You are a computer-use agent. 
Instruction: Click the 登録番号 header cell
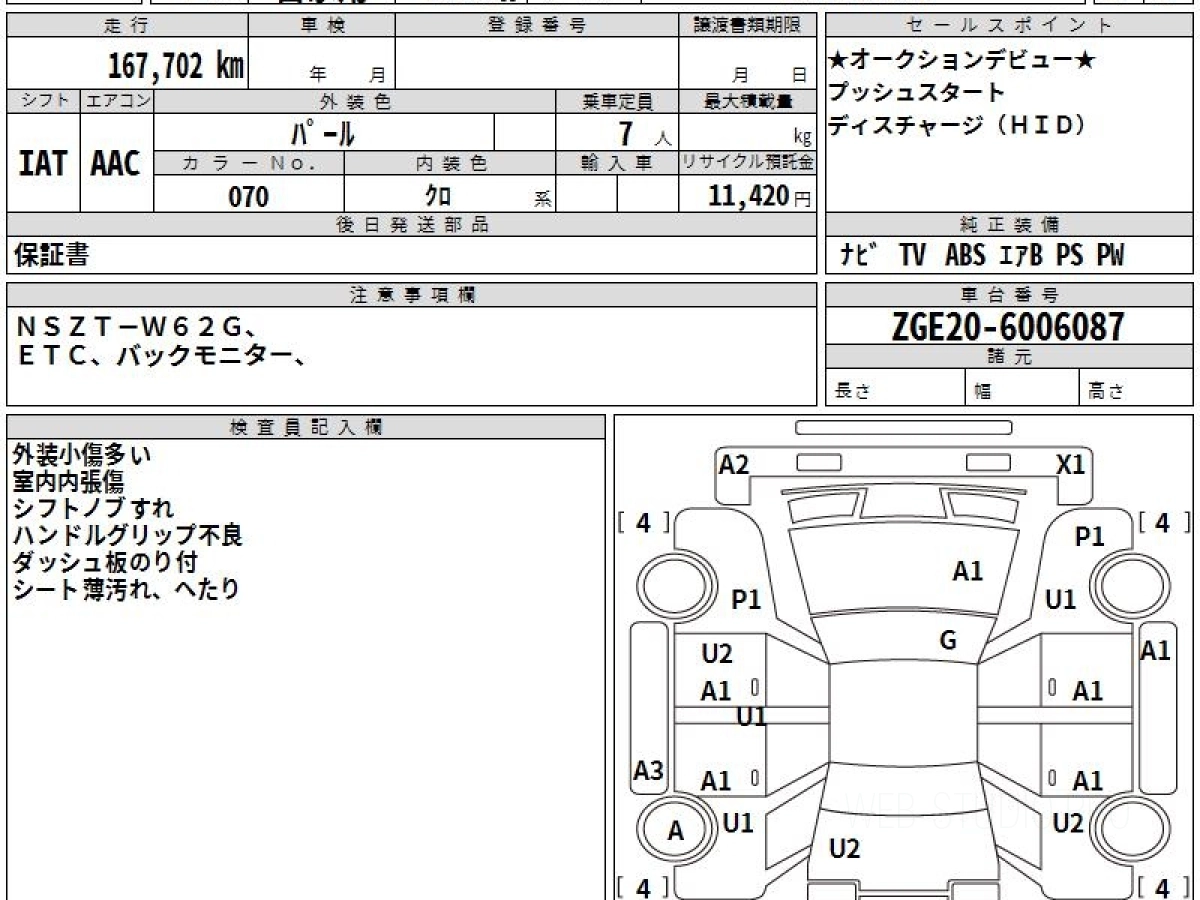pos(536,26)
